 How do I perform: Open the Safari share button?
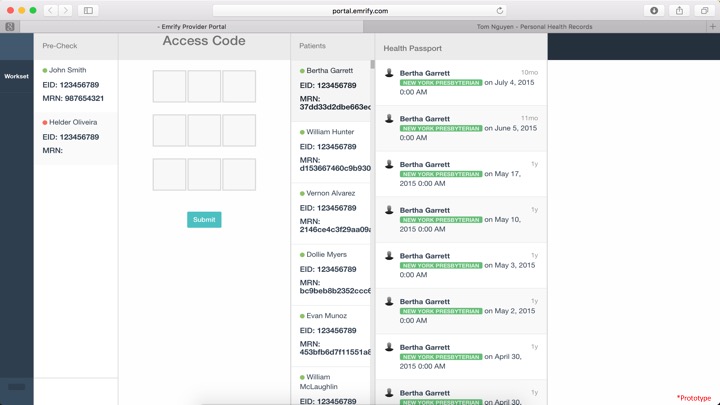[679, 10]
